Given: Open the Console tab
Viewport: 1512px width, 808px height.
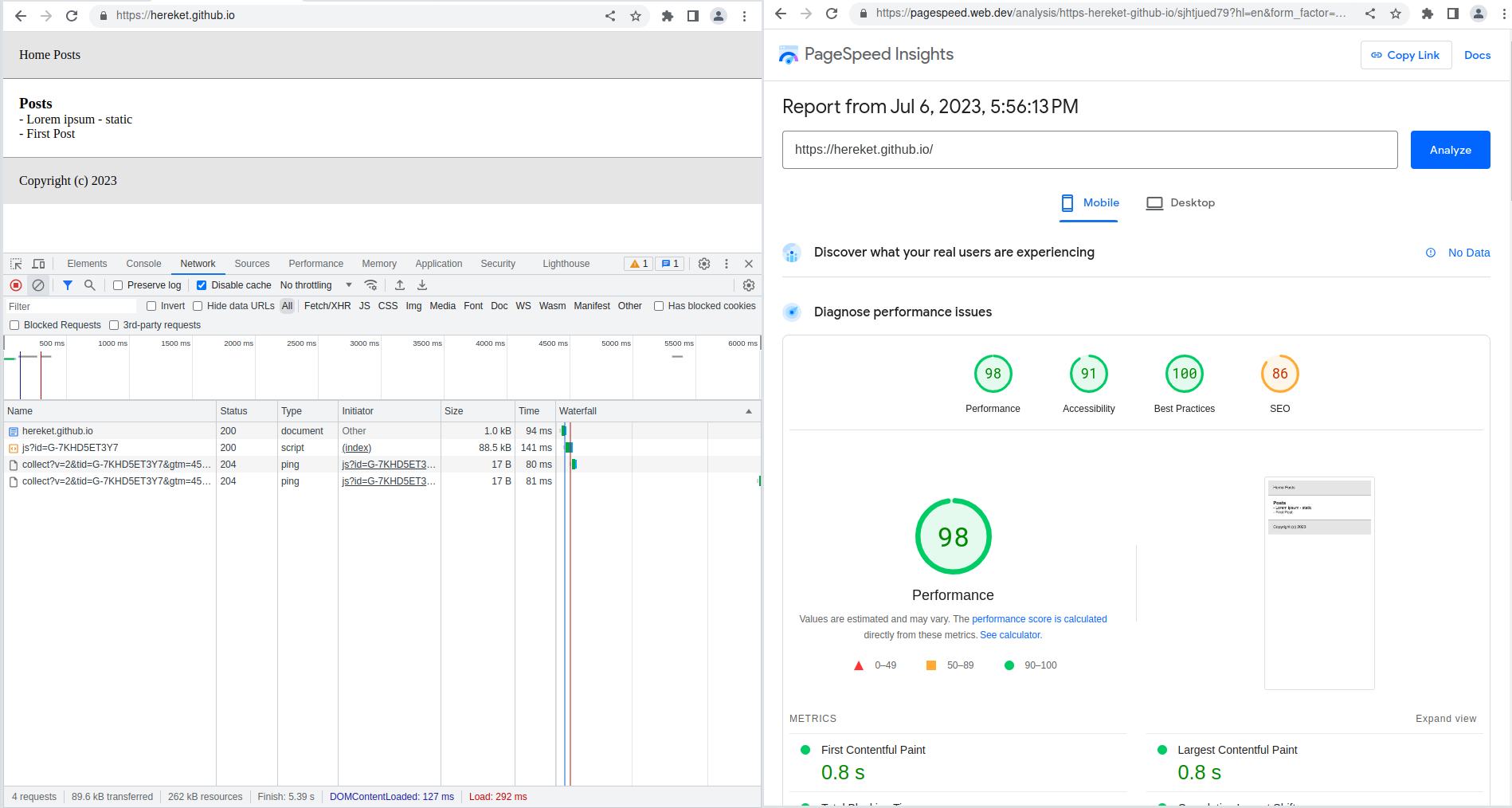Looking at the screenshot, I should pyautogui.click(x=143, y=264).
